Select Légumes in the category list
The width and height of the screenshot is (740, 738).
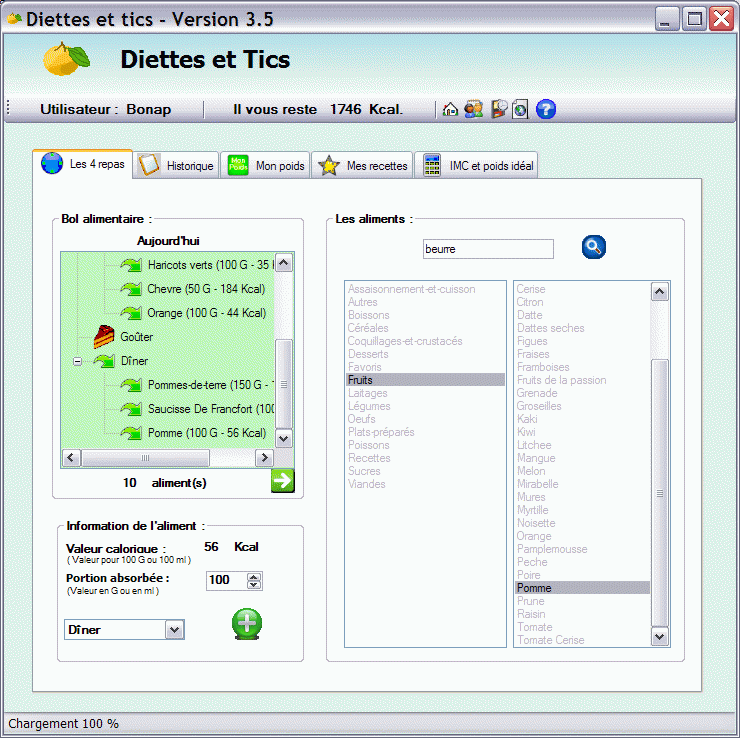369,406
